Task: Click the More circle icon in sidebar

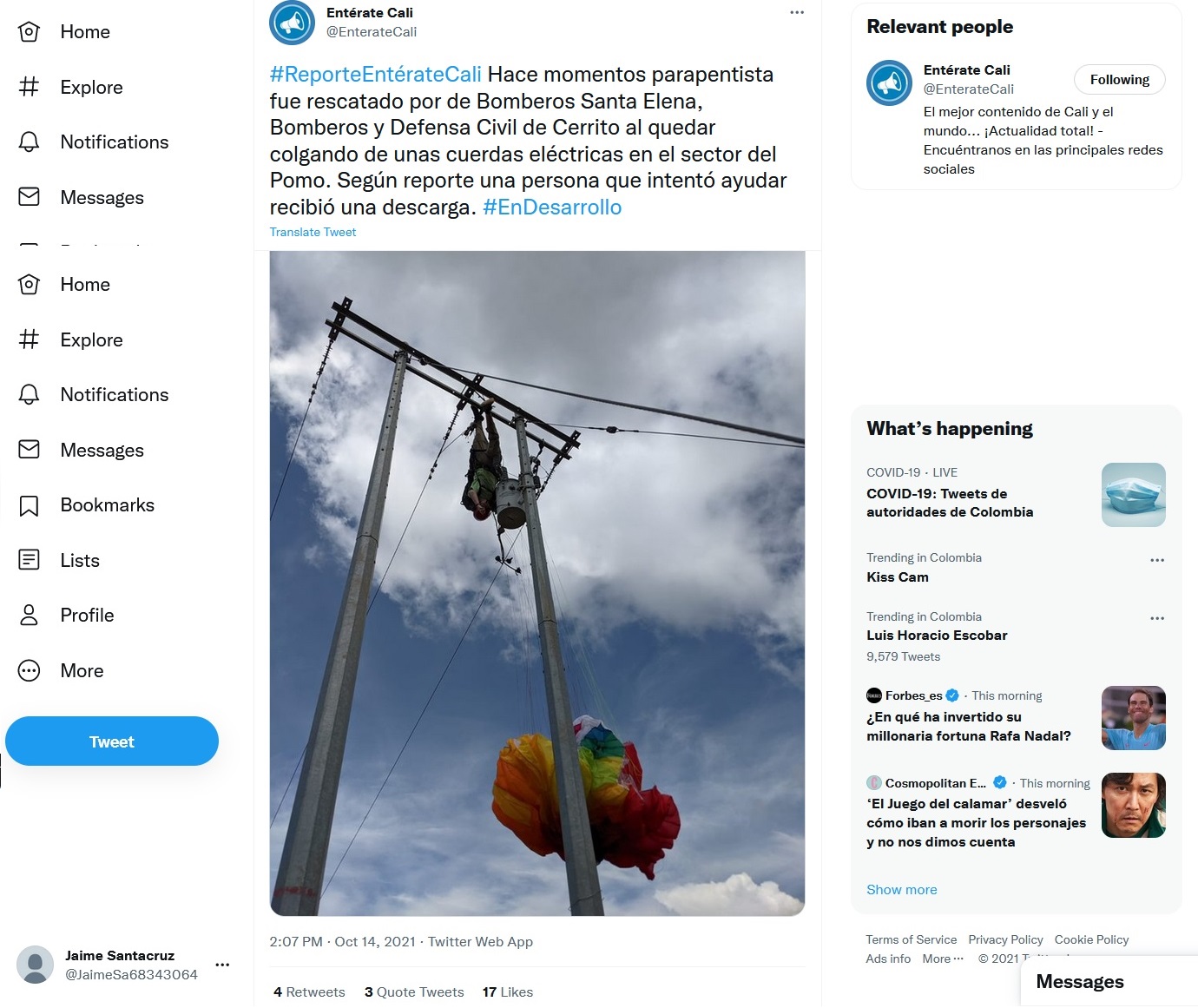Action: (29, 670)
